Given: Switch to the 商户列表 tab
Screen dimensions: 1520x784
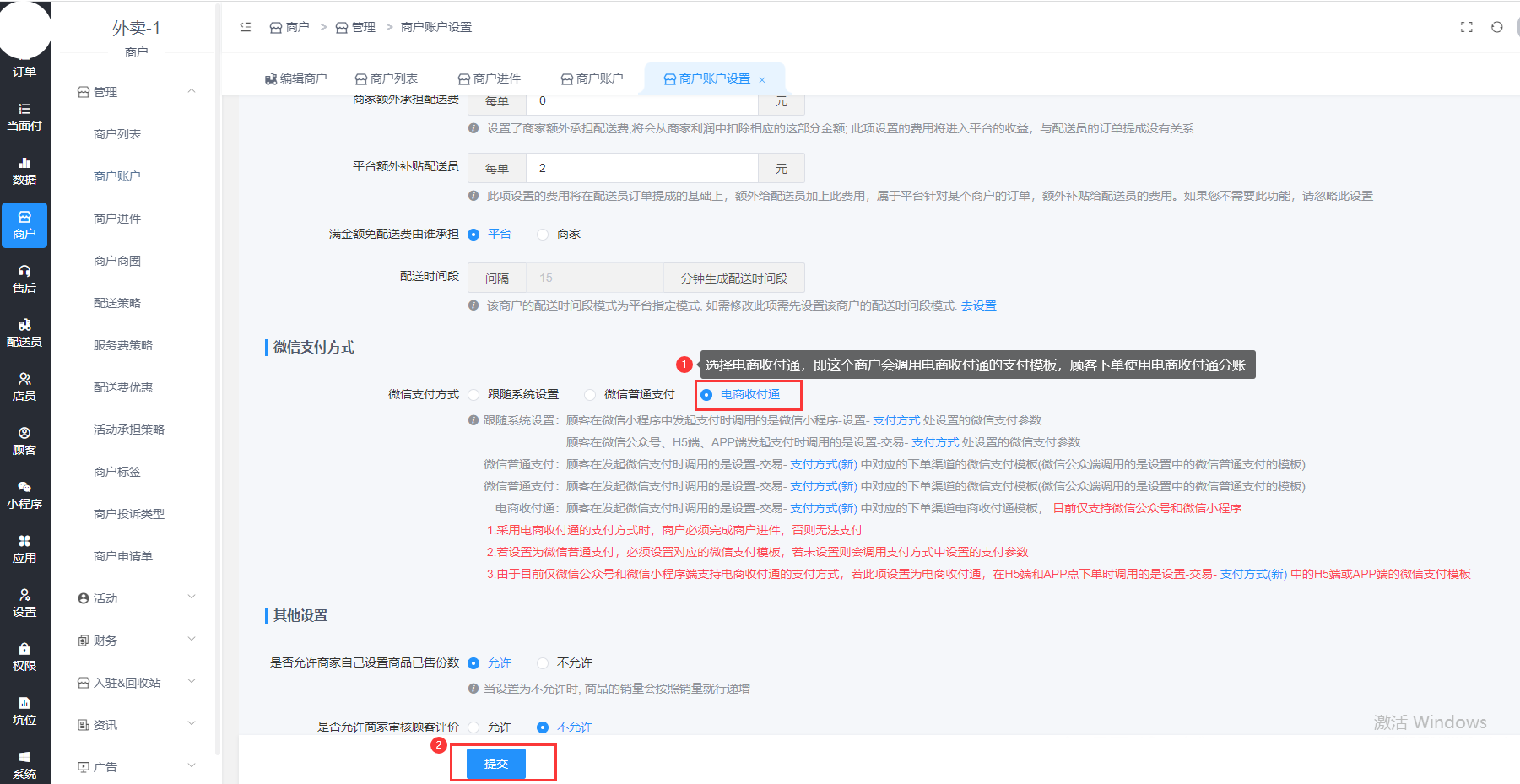Looking at the screenshot, I should [387, 78].
